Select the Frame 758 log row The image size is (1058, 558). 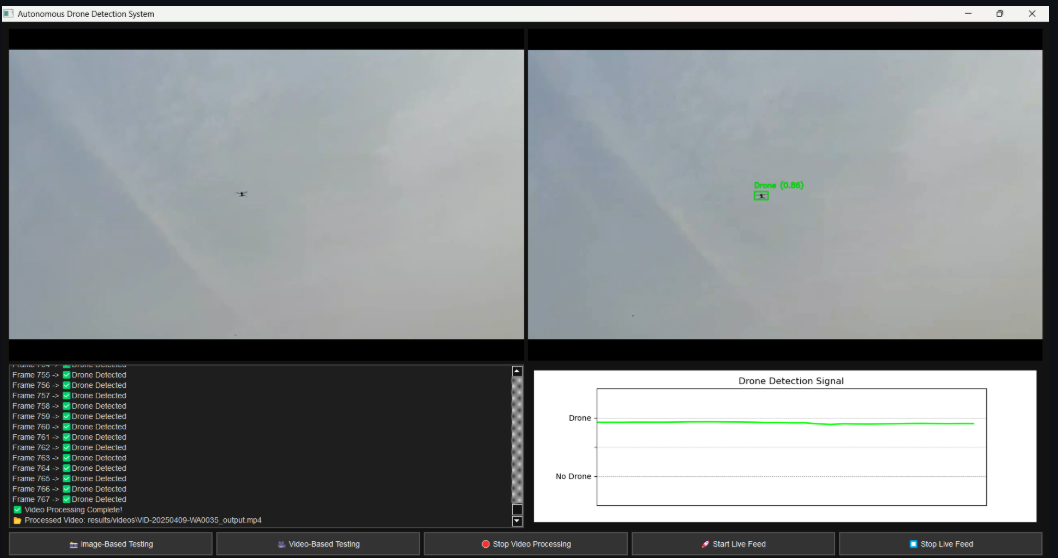pyautogui.click(x=69, y=406)
